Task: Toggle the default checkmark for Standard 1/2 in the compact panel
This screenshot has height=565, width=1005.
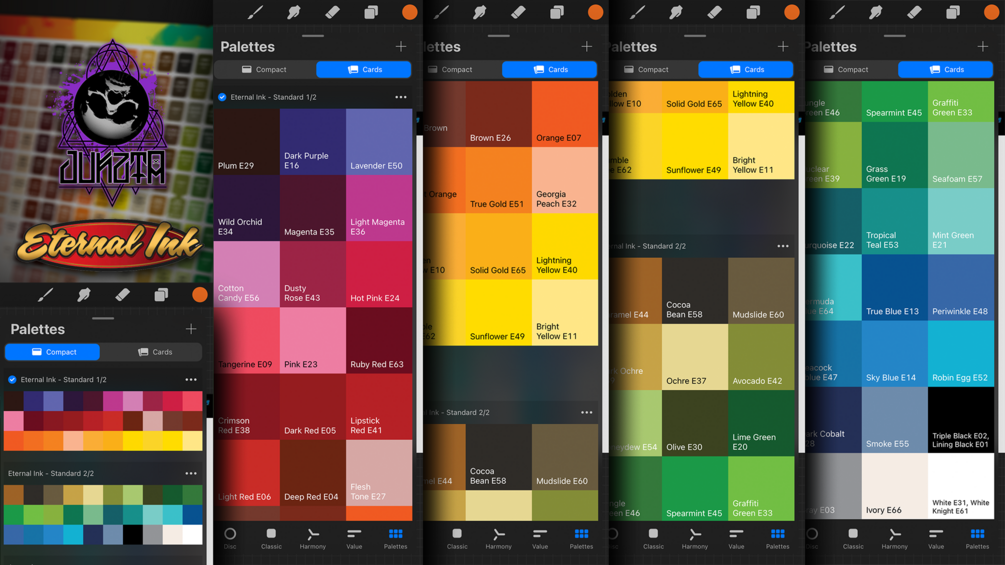Action: (x=12, y=379)
